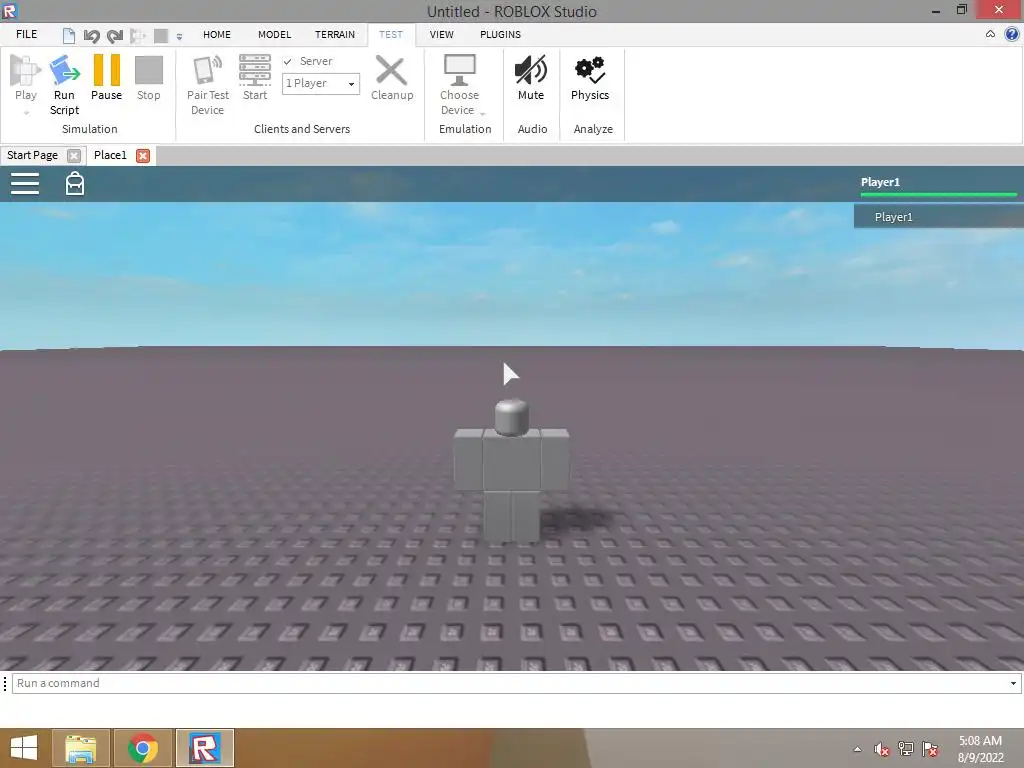Click the Redo arrow icon
1024x768 pixels.
coord(114,36)
